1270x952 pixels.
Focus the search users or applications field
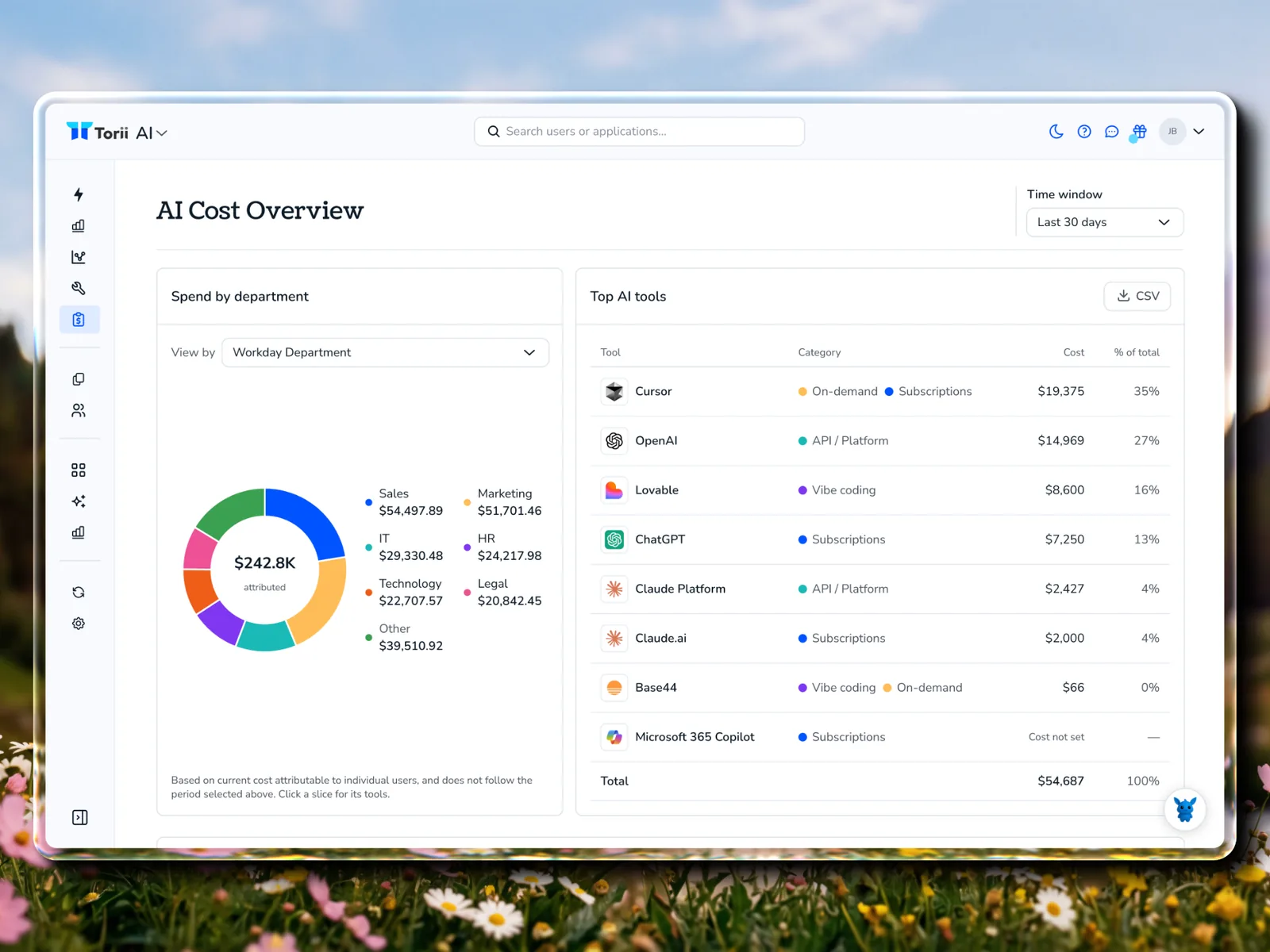click(x=639, y=132)
